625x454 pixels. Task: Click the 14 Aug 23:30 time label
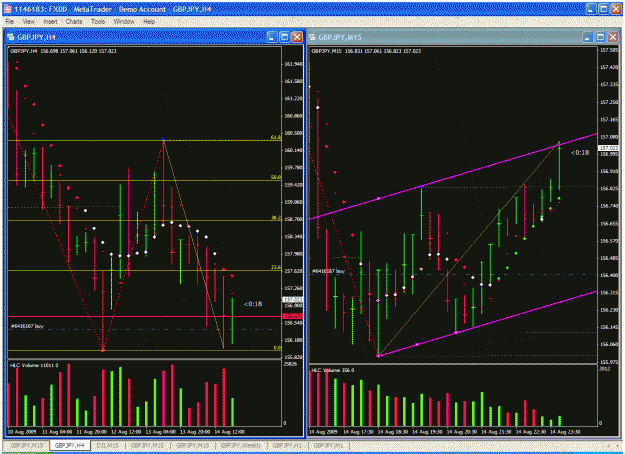point(565,432)
